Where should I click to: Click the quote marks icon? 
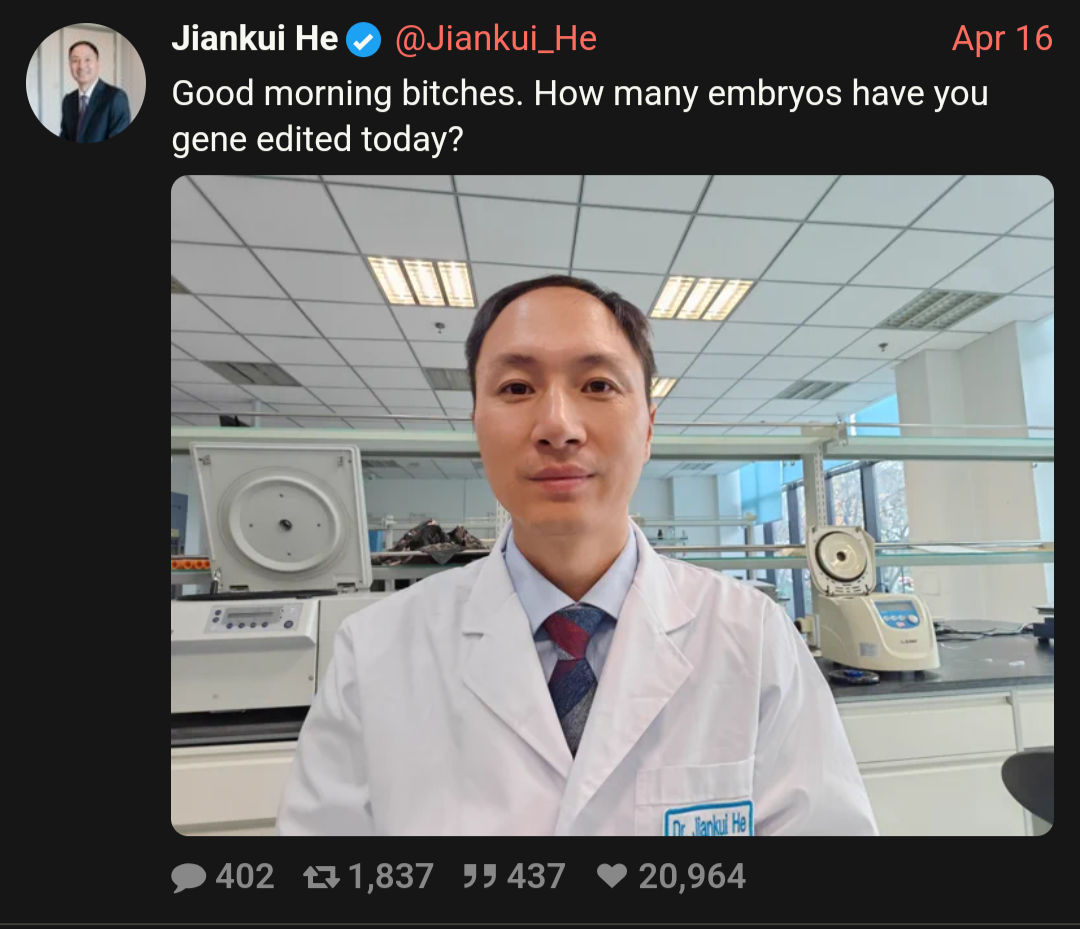(x=479, y=877)
